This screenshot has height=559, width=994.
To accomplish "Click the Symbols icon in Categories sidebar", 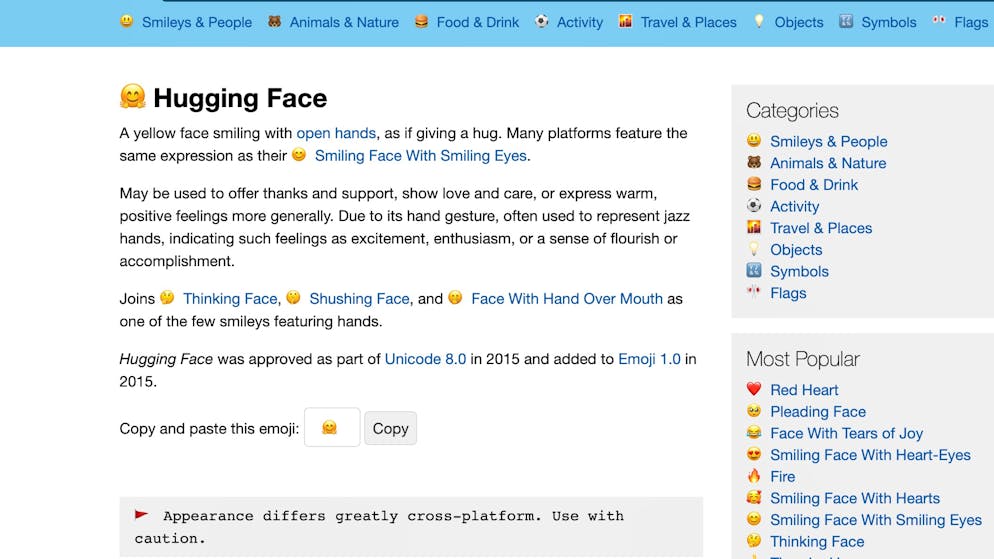I will 754,270.
